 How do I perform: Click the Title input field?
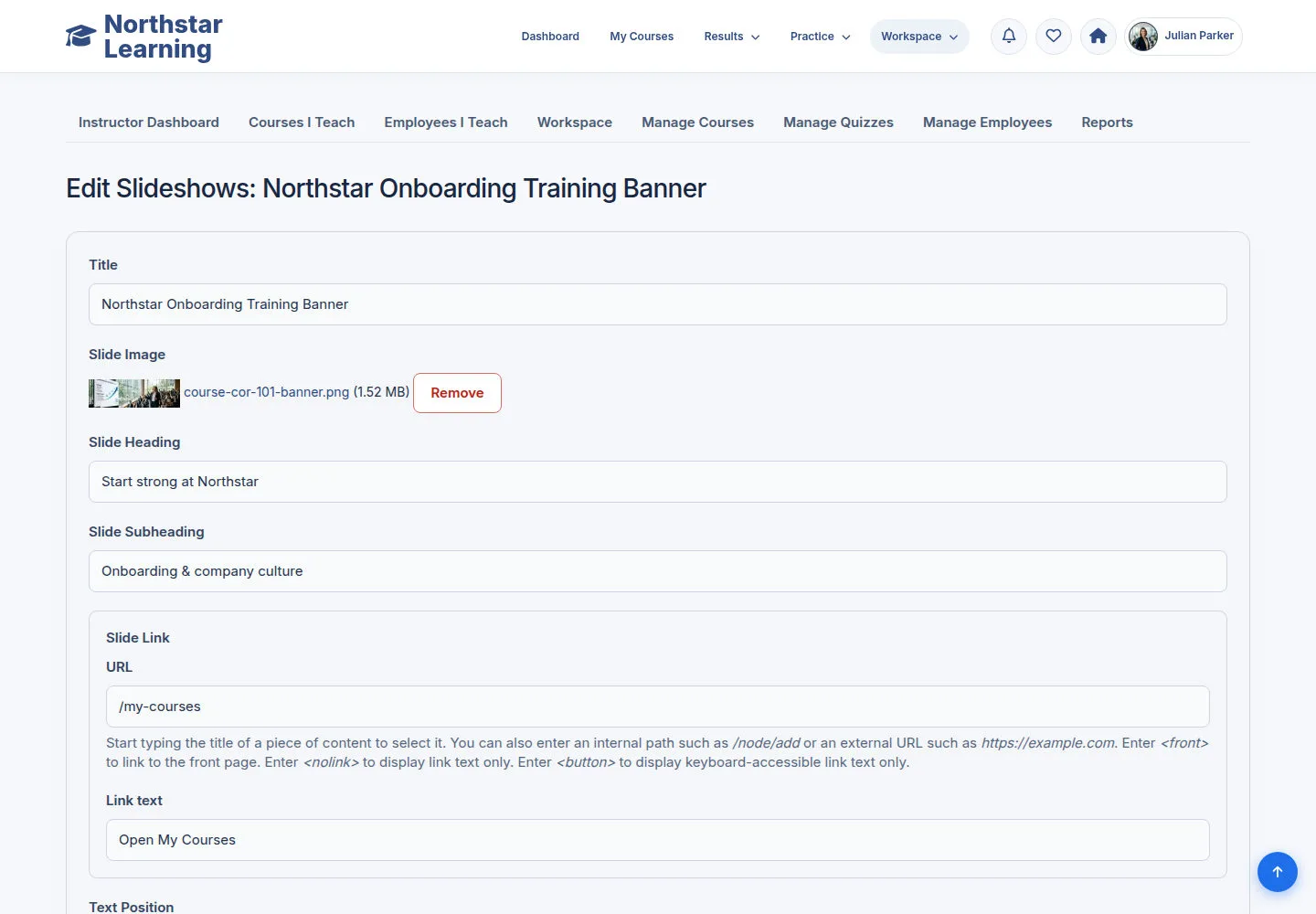[x=658, y=304]
